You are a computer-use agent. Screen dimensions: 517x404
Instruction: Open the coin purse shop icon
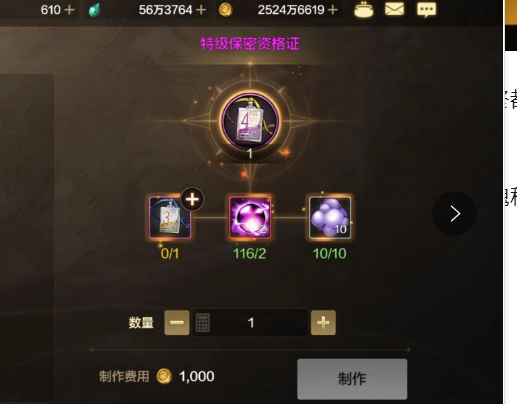(364, 9)
